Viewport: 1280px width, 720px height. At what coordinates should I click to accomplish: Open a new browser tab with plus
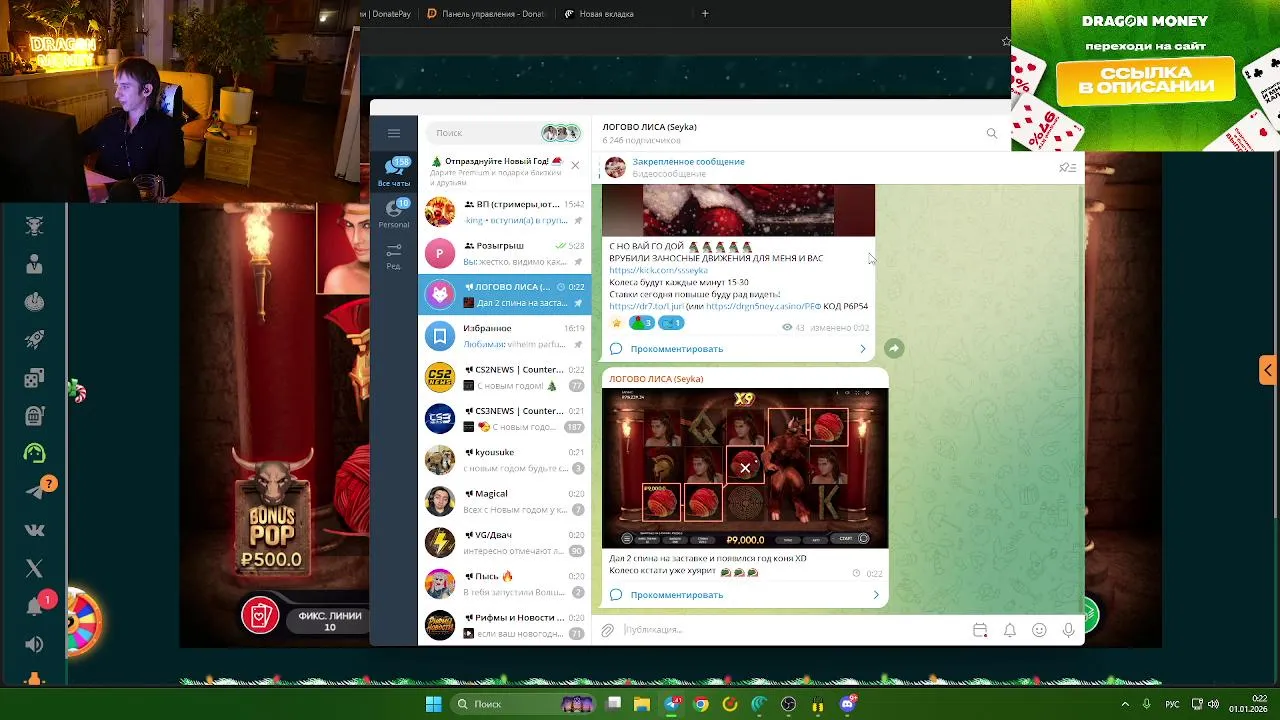[705, 14]
